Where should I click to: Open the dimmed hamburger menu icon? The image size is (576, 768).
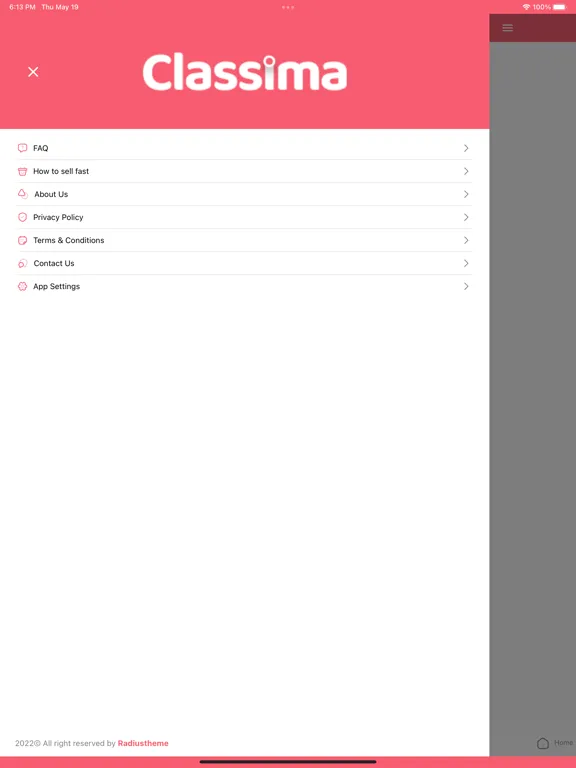point(507,28)
